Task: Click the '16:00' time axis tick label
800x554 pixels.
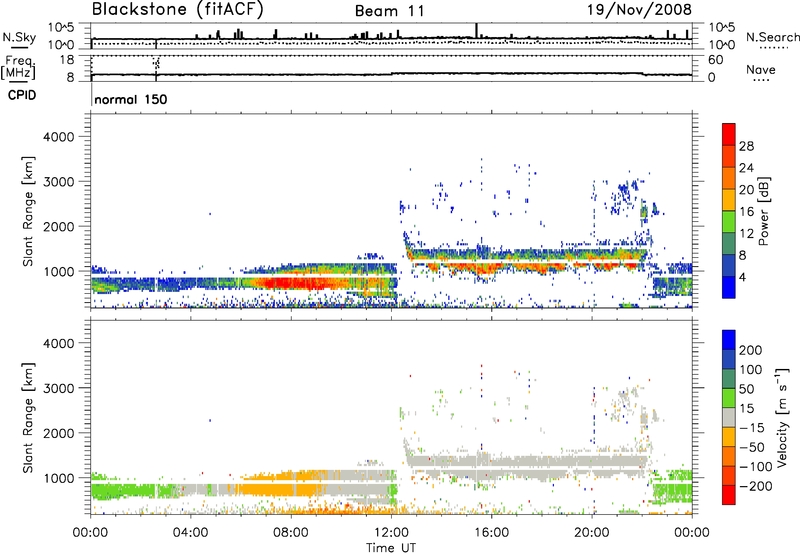Action: [x=491, y=533]
